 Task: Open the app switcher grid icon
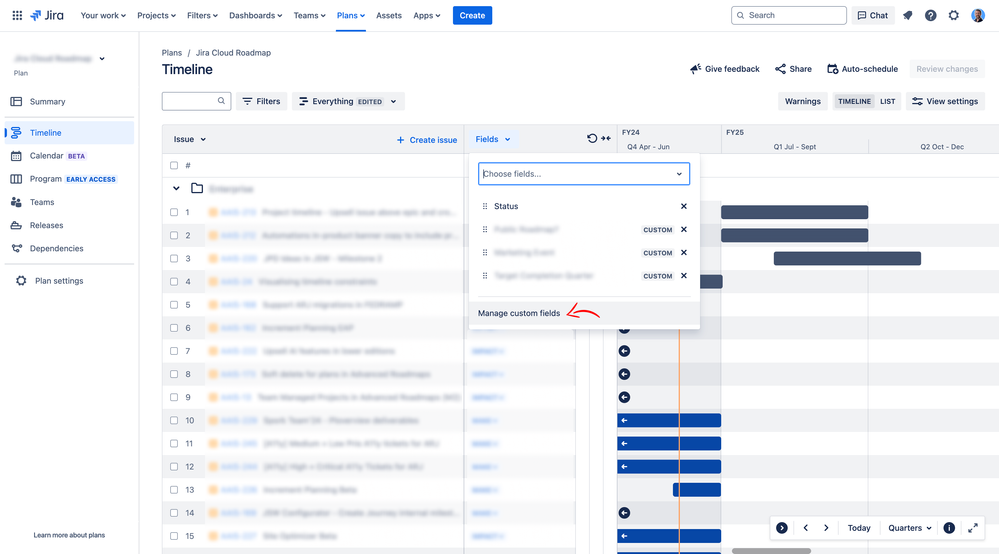(17, 15)
